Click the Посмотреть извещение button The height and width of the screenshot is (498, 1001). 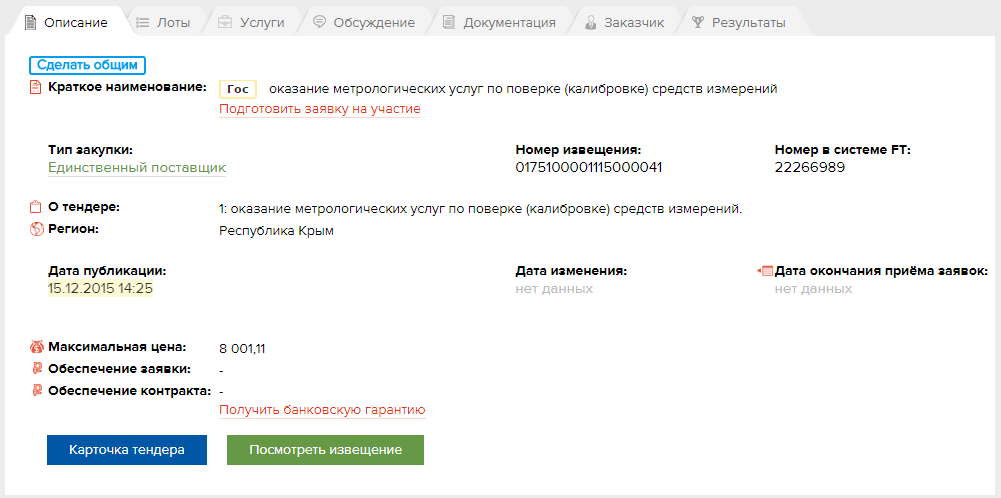point(326,449)
